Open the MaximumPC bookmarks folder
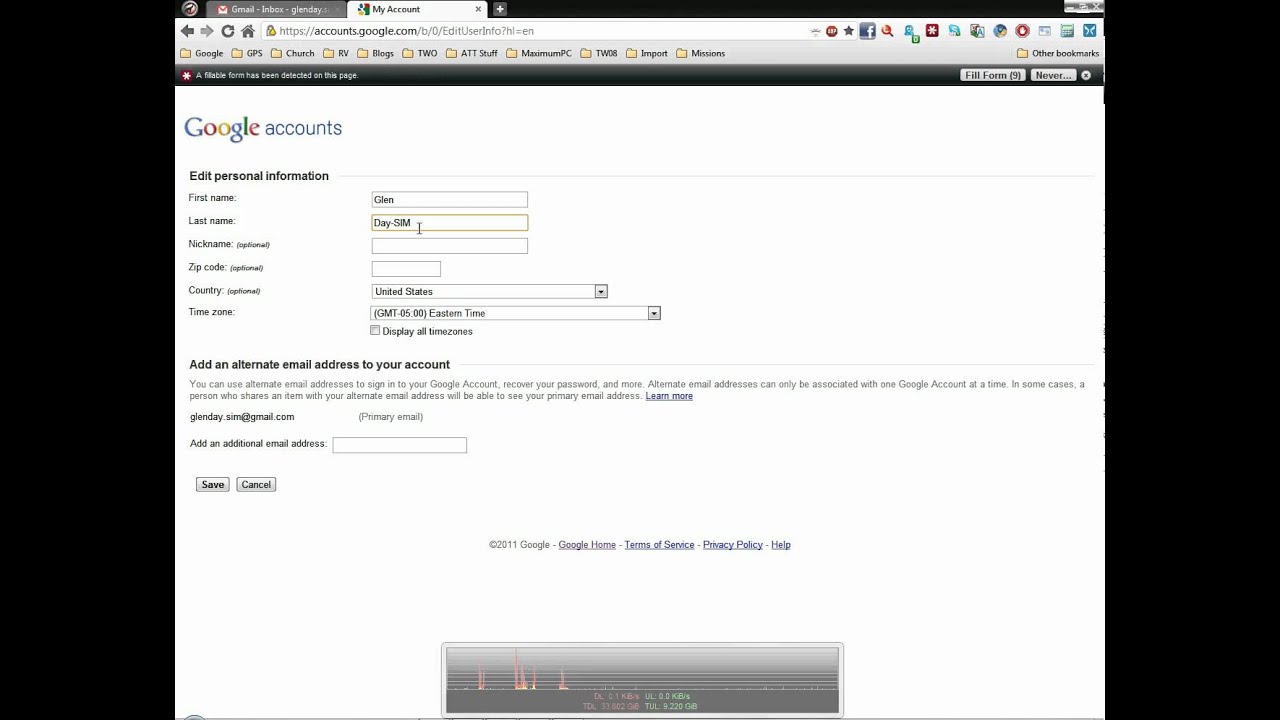Image resolution: width=1280 pixels, height=720 pixels. coord(539,53)
